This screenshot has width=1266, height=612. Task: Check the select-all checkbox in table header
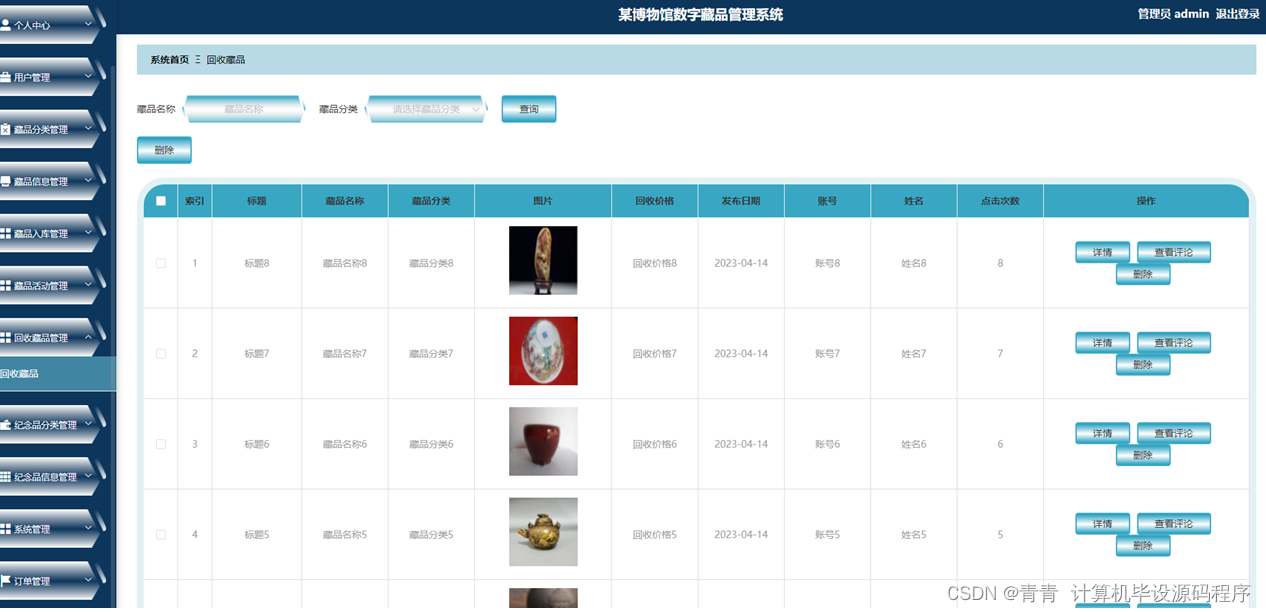point(159,200)
